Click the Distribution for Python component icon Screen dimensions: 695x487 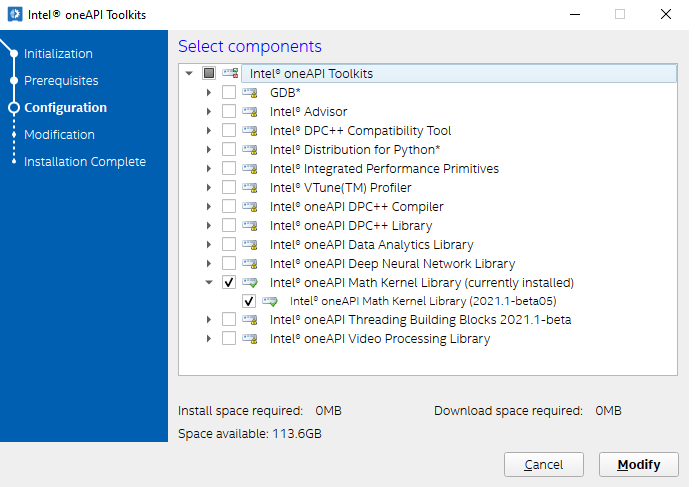click(250, 150)
